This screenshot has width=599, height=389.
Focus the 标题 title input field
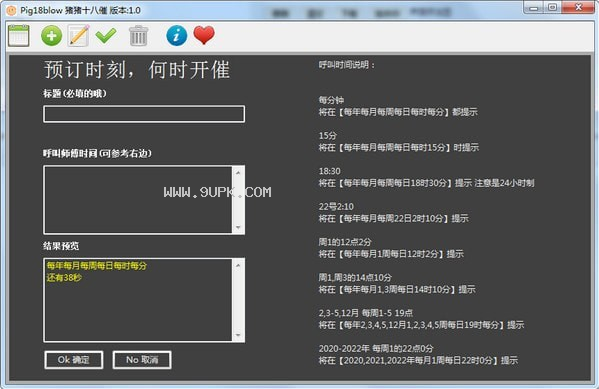(x=144, y=114)
